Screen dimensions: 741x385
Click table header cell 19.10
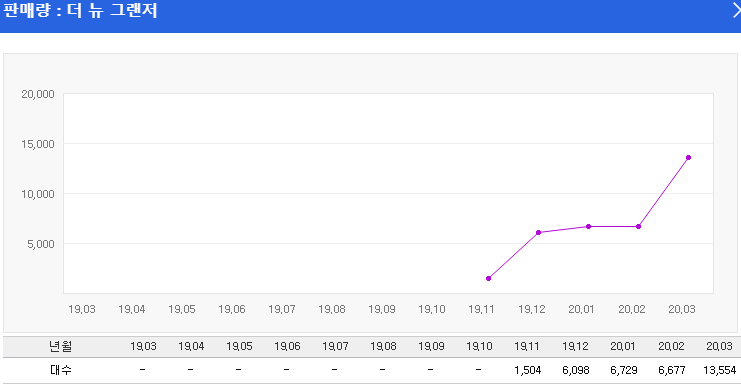coord(479,346)
